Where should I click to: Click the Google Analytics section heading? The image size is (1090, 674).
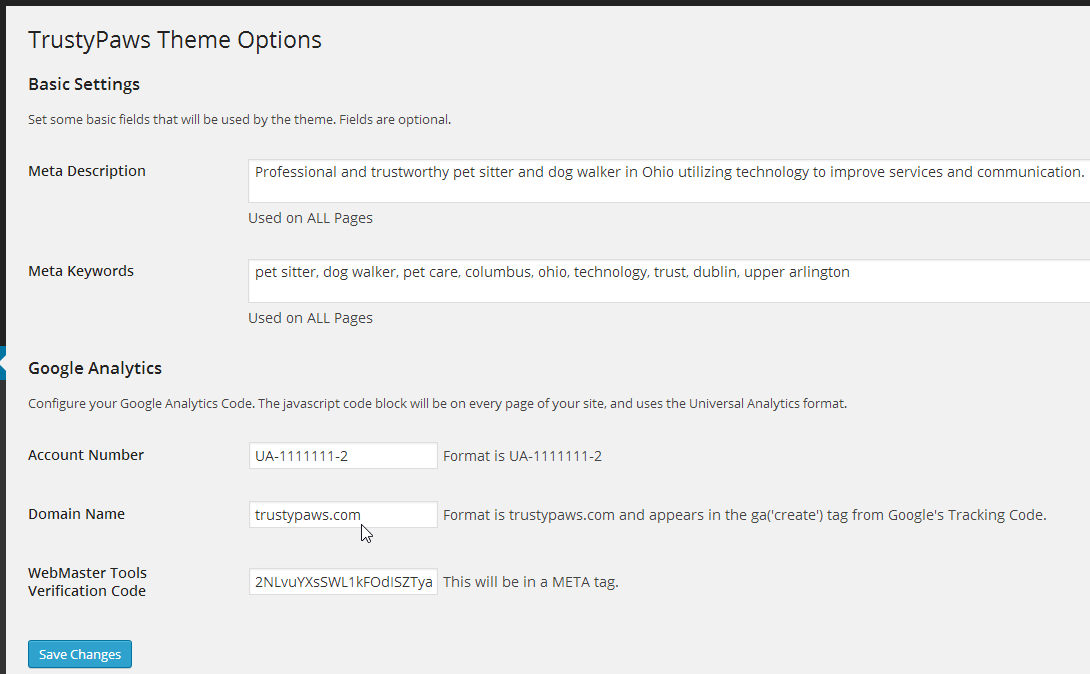95,368
